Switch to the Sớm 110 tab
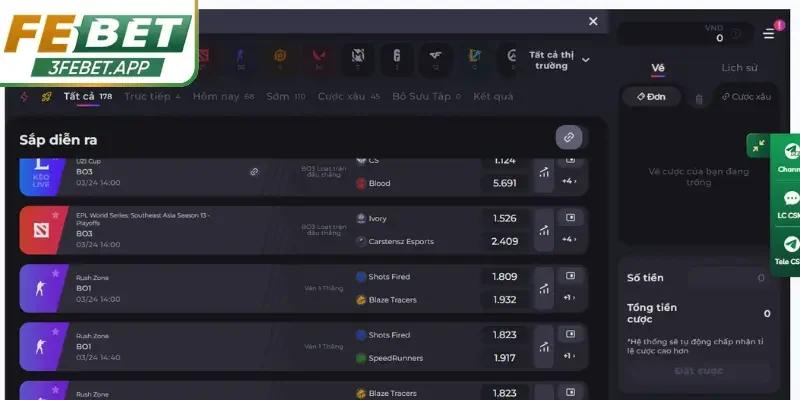Viewport: 800px width, 400px height. [286, 96]
